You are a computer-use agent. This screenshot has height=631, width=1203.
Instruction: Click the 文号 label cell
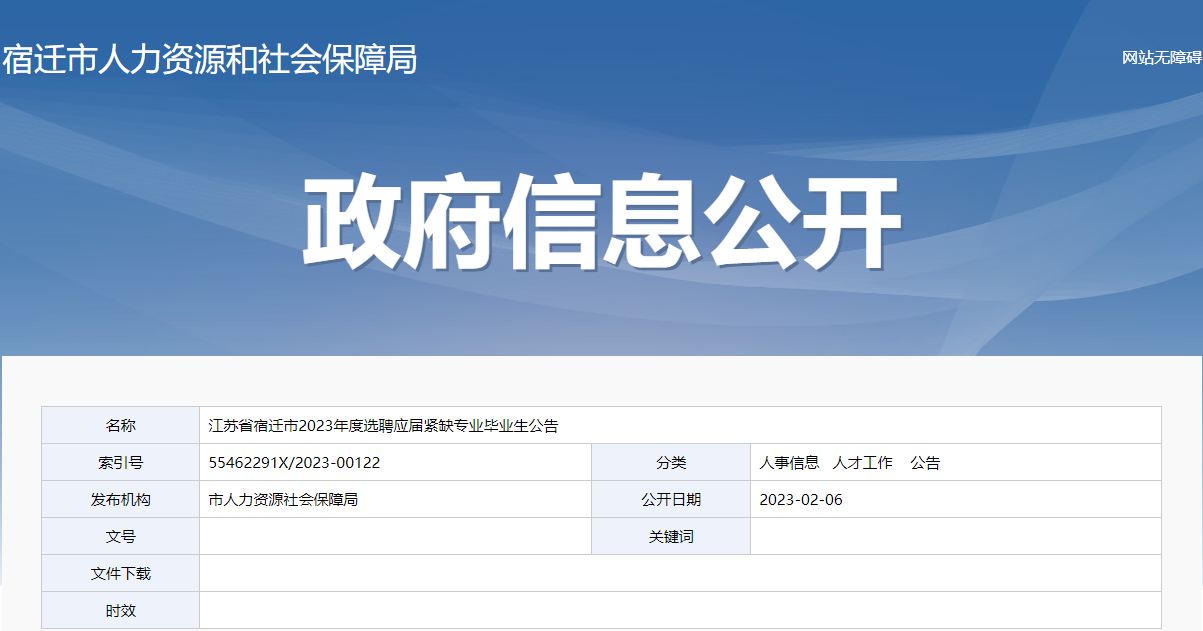(121, 537)
